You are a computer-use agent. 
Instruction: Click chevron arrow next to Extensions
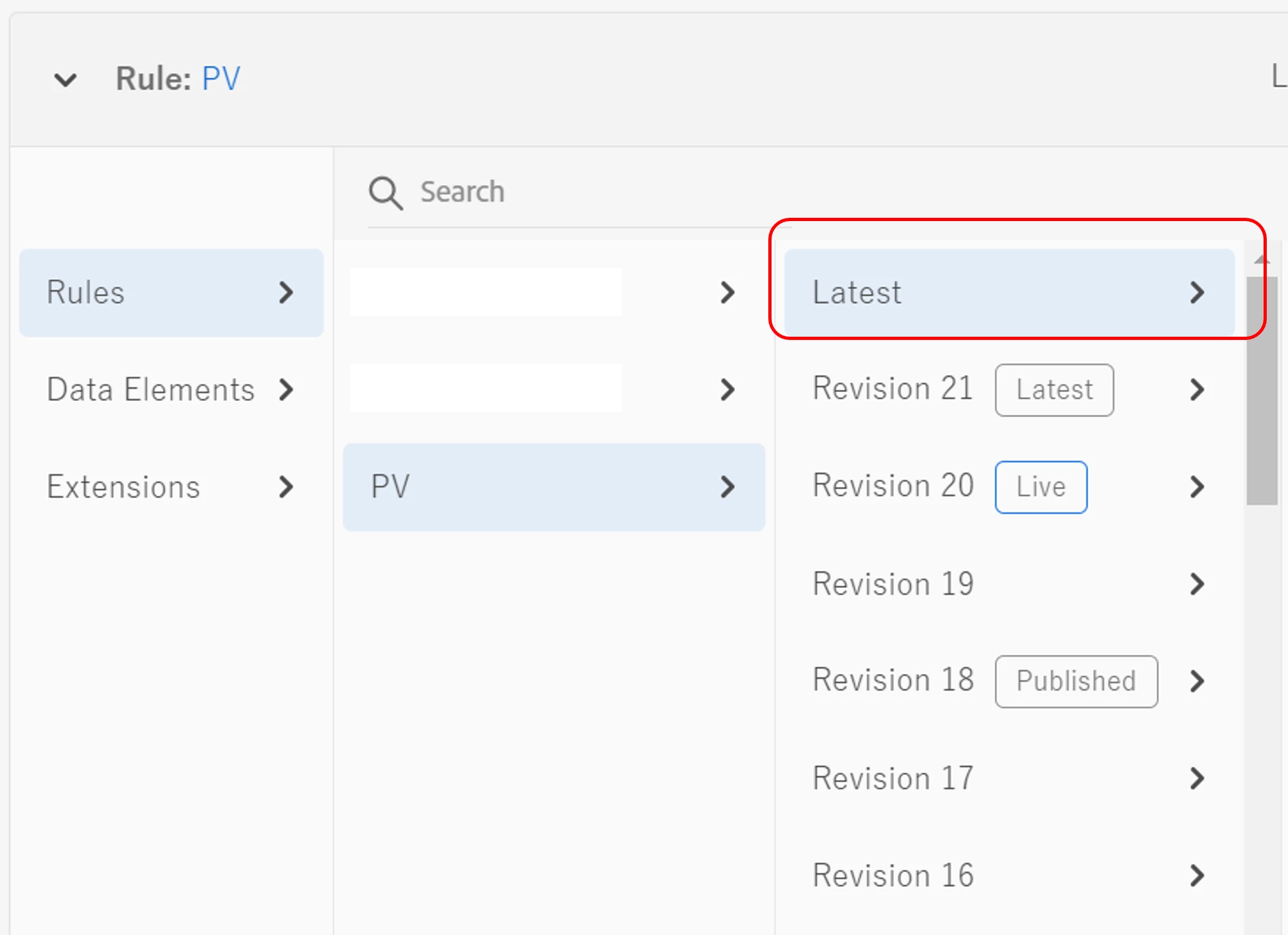click(287, 487)
